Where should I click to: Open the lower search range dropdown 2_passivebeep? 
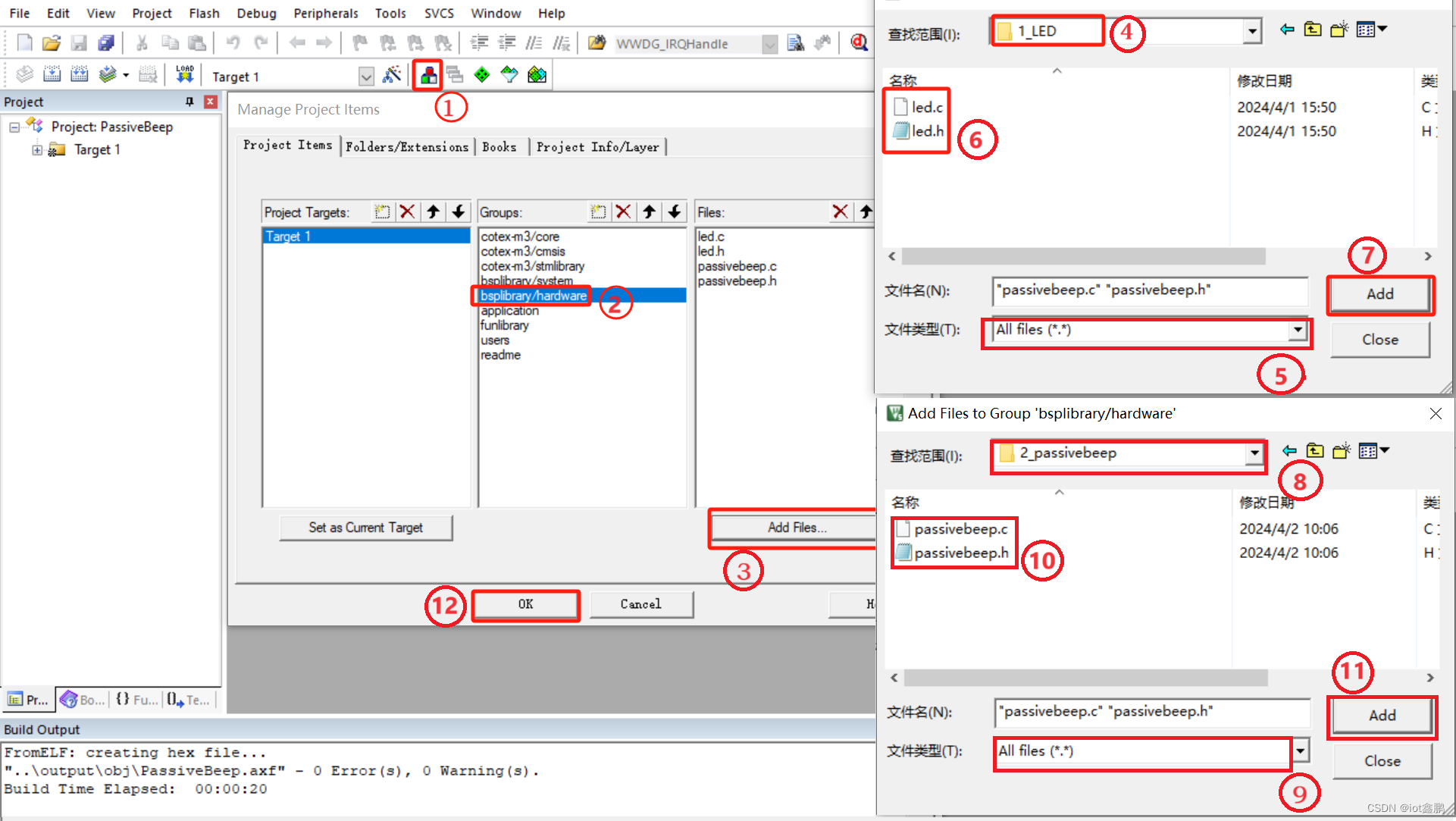(1251, 452)
